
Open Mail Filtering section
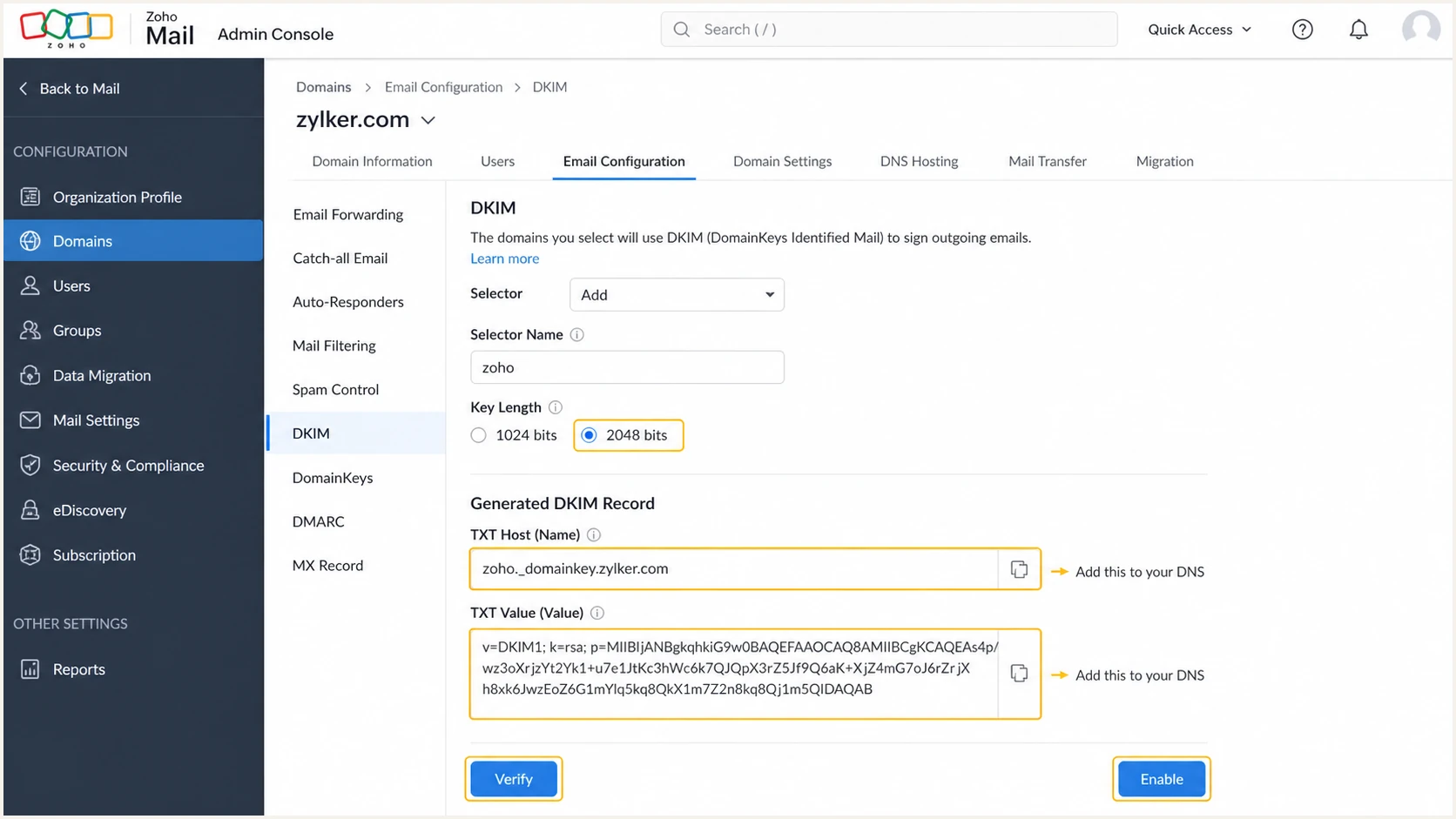click(x=334, y=346)
